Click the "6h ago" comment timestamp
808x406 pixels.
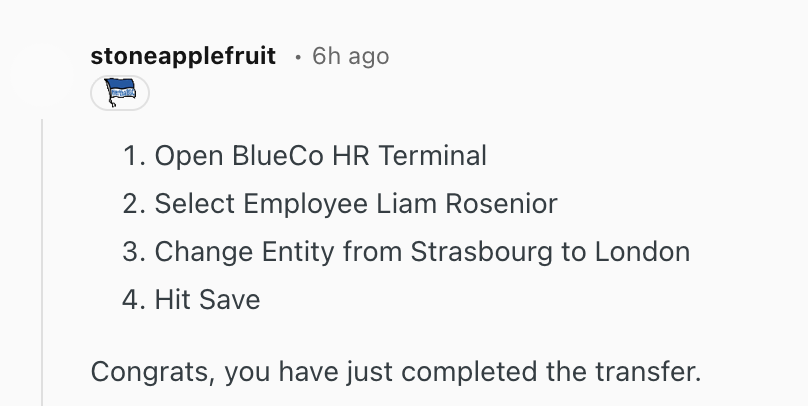point(350,56)
